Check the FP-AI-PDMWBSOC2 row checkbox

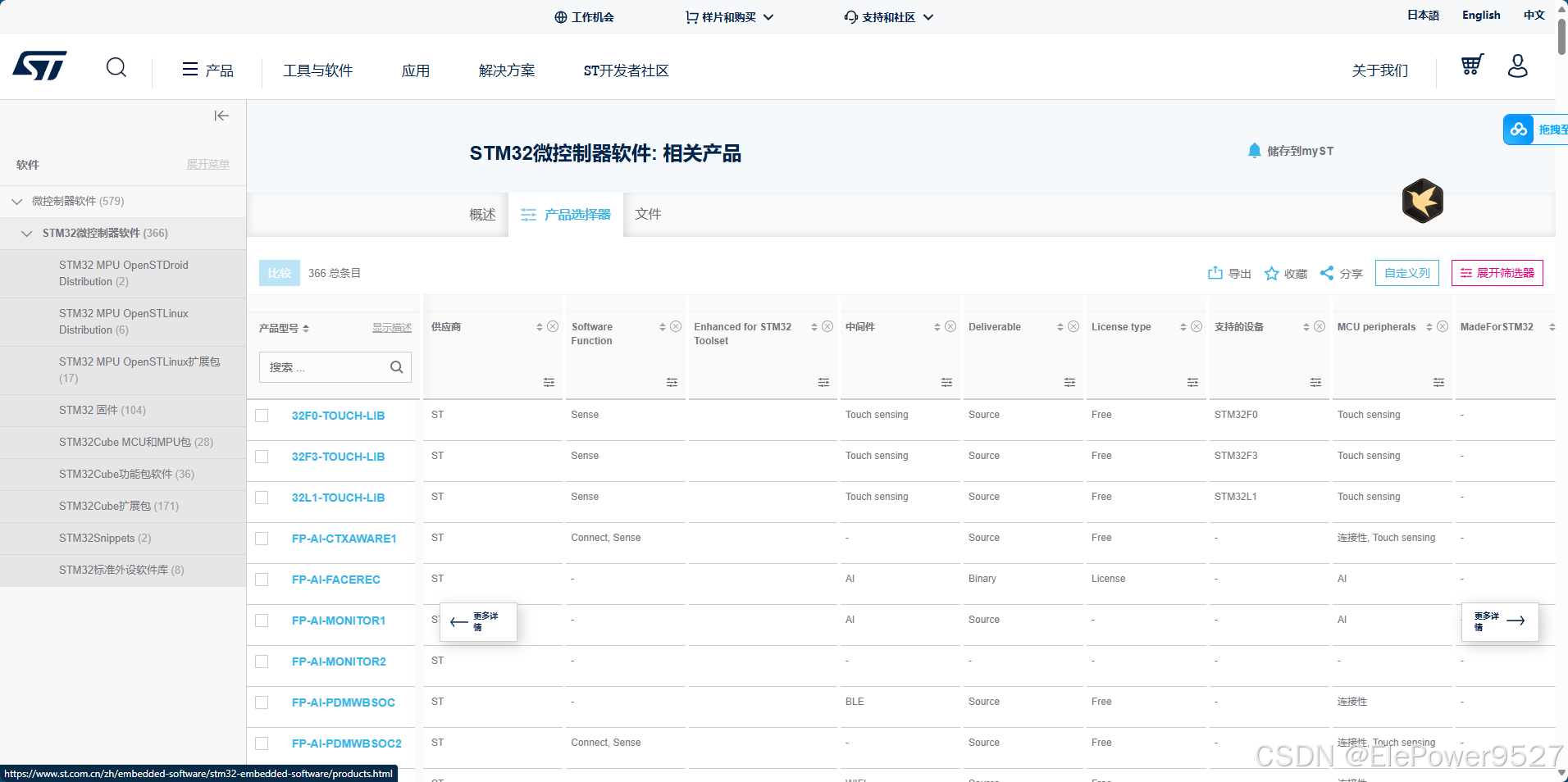262,743
